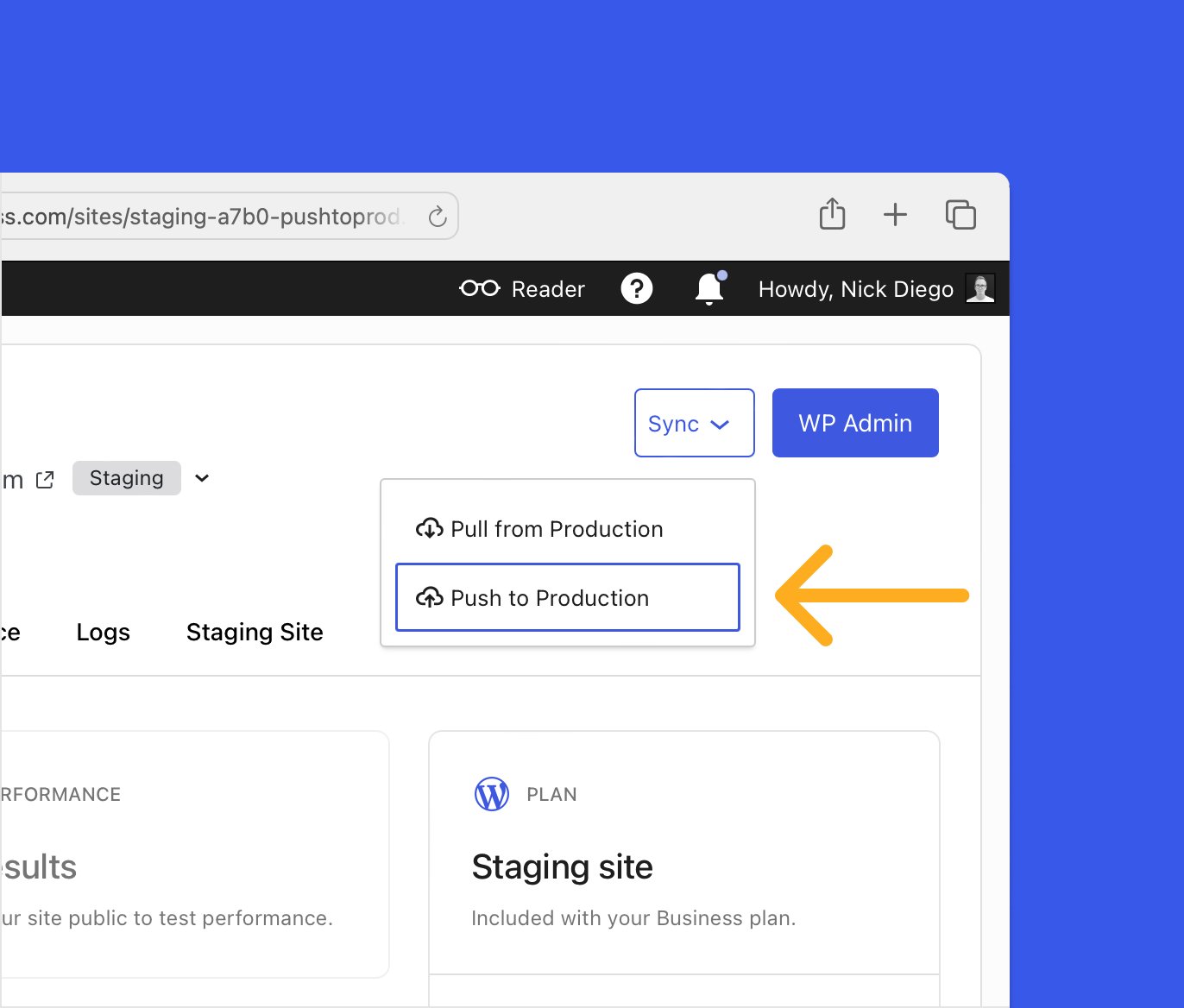Screen dimensions: 1184x1008
Task: Click the external link icon beside site URL
Action: [45, 480]
